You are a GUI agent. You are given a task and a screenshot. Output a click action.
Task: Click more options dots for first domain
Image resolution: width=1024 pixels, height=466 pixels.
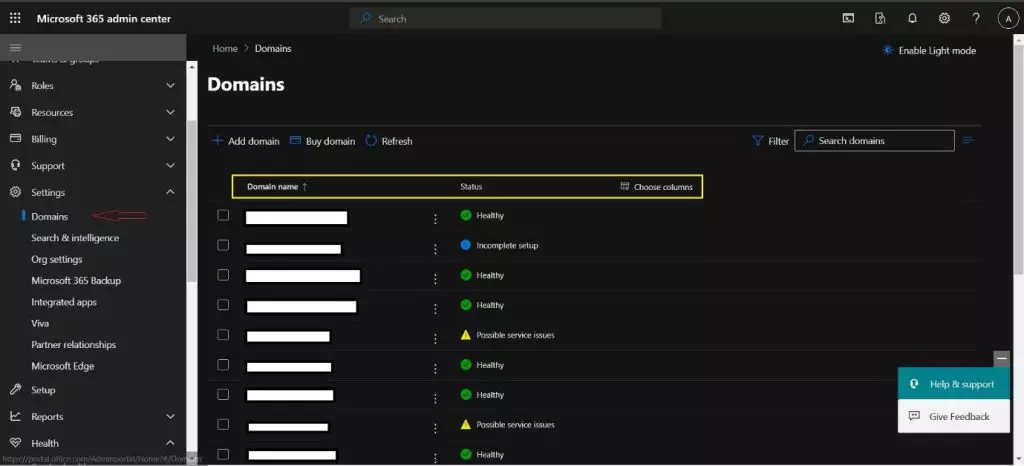[435, 219]
